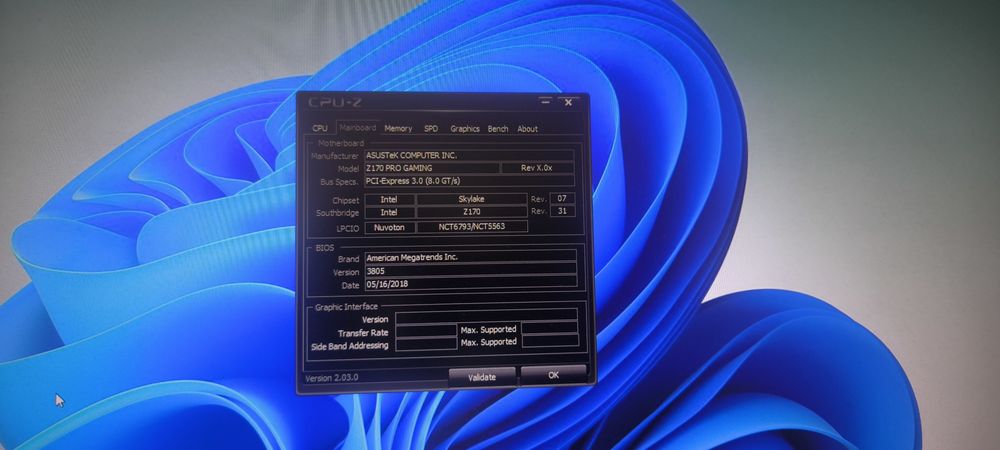Image resolution: width=1000 pixels, height=450 pixels.
Task: Open the Bench tab
Action: (498, 129)
